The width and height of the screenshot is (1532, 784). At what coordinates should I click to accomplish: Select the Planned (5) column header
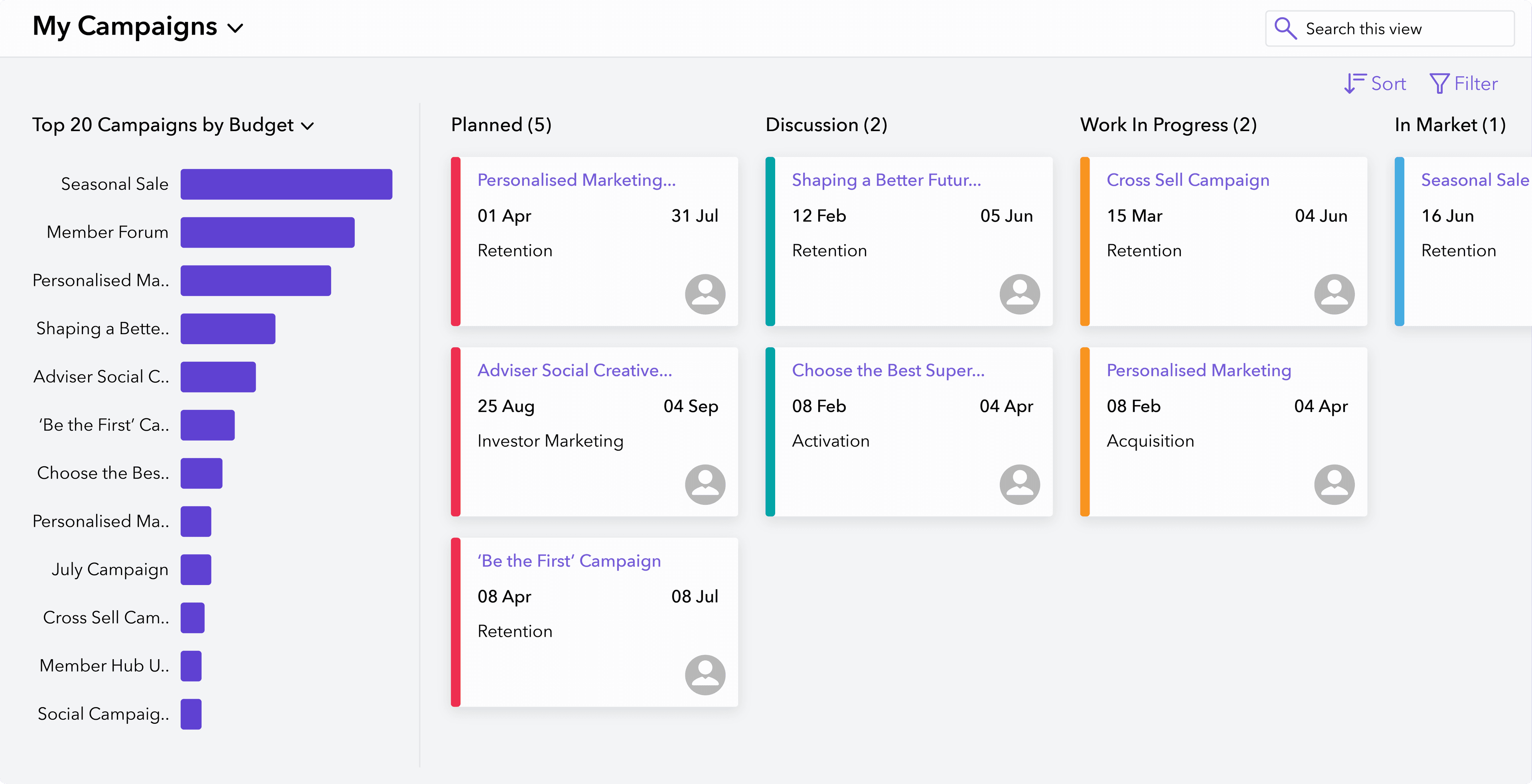click(501, 125)
